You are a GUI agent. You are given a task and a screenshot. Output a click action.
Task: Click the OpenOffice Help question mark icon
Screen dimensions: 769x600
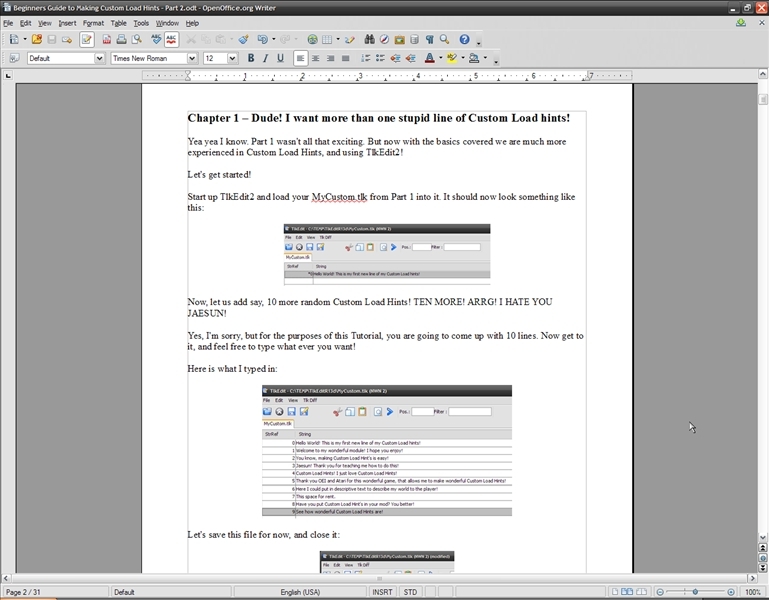click(x=464, y=40)
